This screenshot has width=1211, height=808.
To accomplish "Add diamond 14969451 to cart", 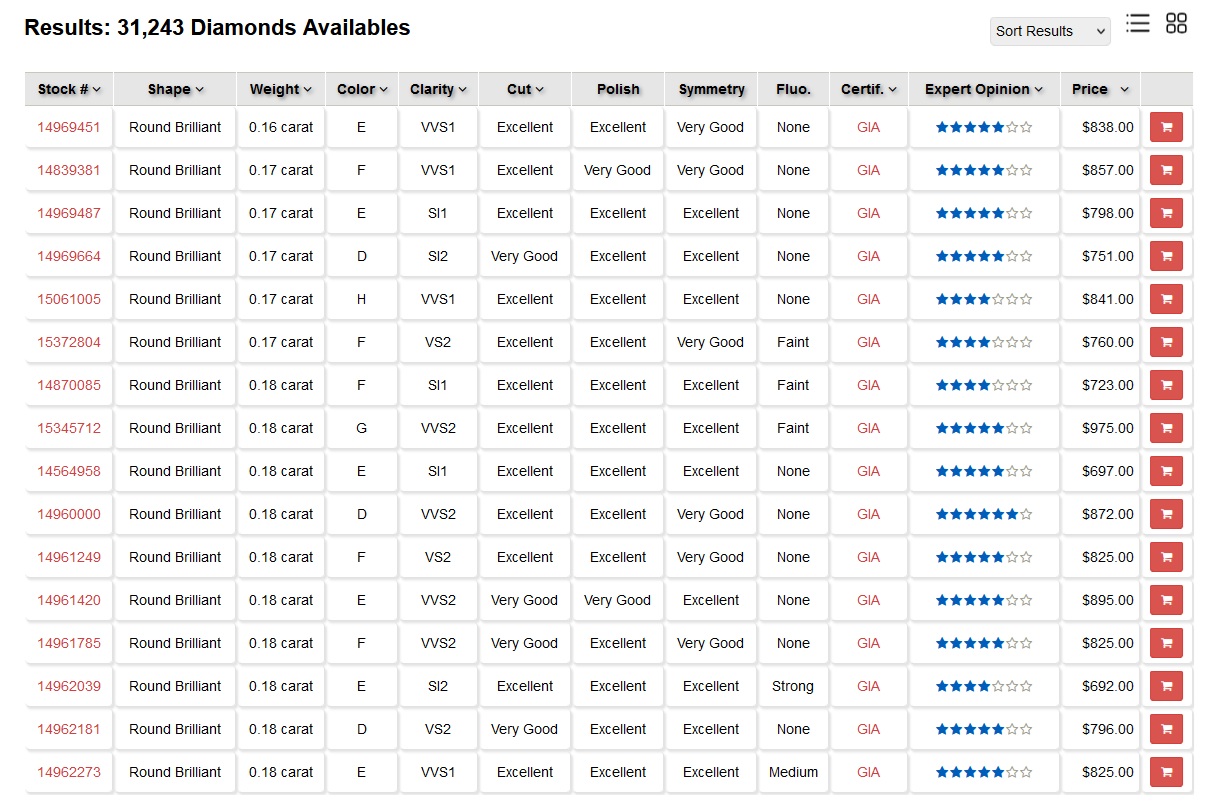I will pos(1166,127).
